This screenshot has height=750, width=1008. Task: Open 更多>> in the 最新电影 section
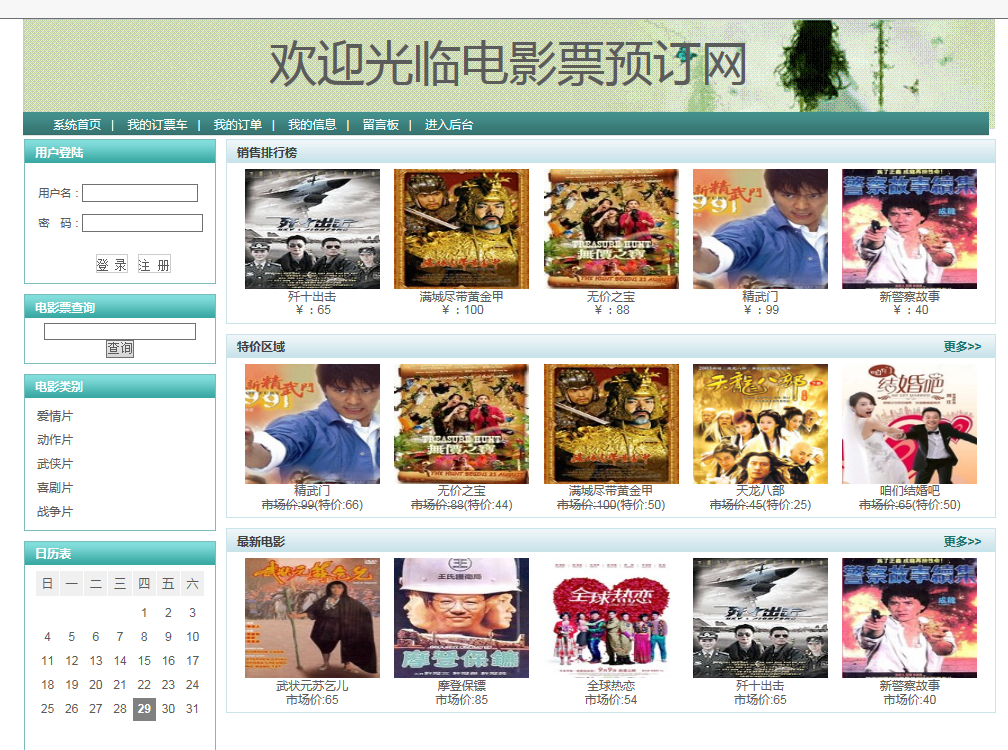click(x=962, y=541)
